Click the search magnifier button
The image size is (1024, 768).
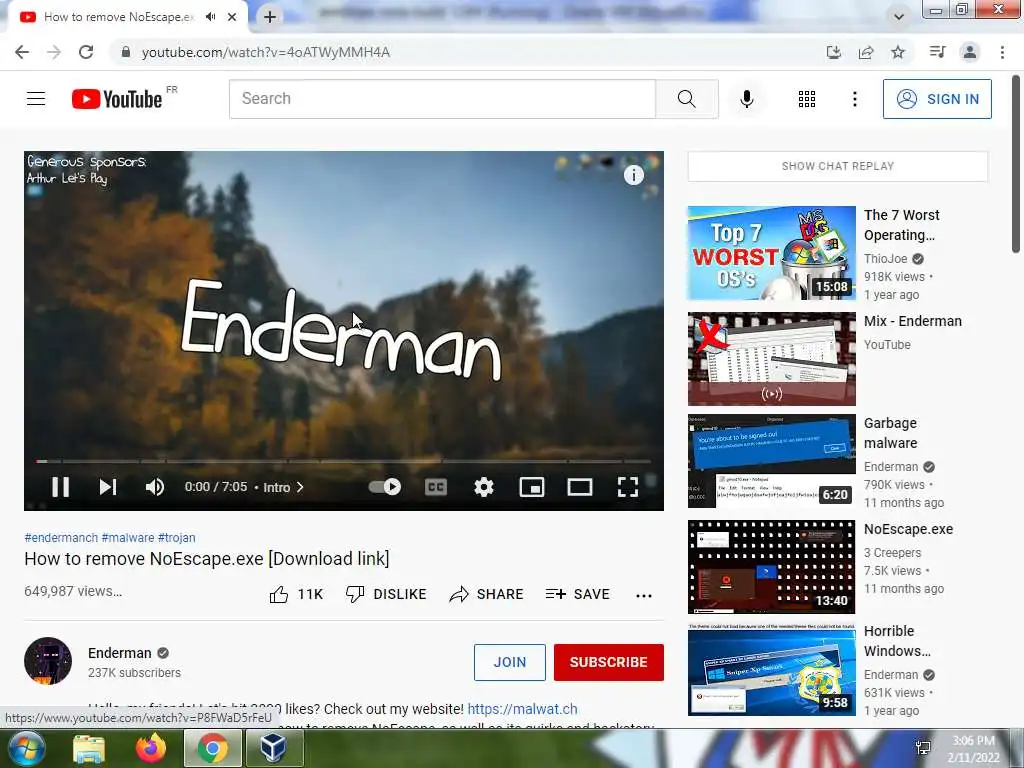(686, 99)
